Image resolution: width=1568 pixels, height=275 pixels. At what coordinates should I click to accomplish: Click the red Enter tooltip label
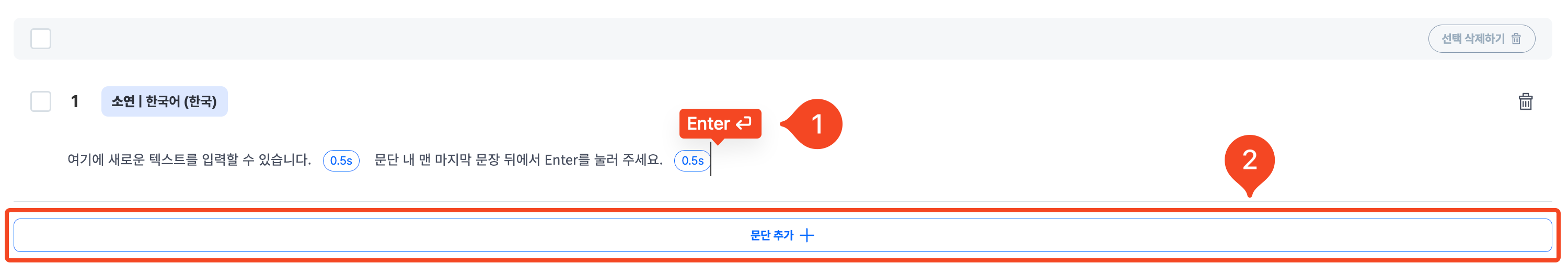[x=720, y=123]
